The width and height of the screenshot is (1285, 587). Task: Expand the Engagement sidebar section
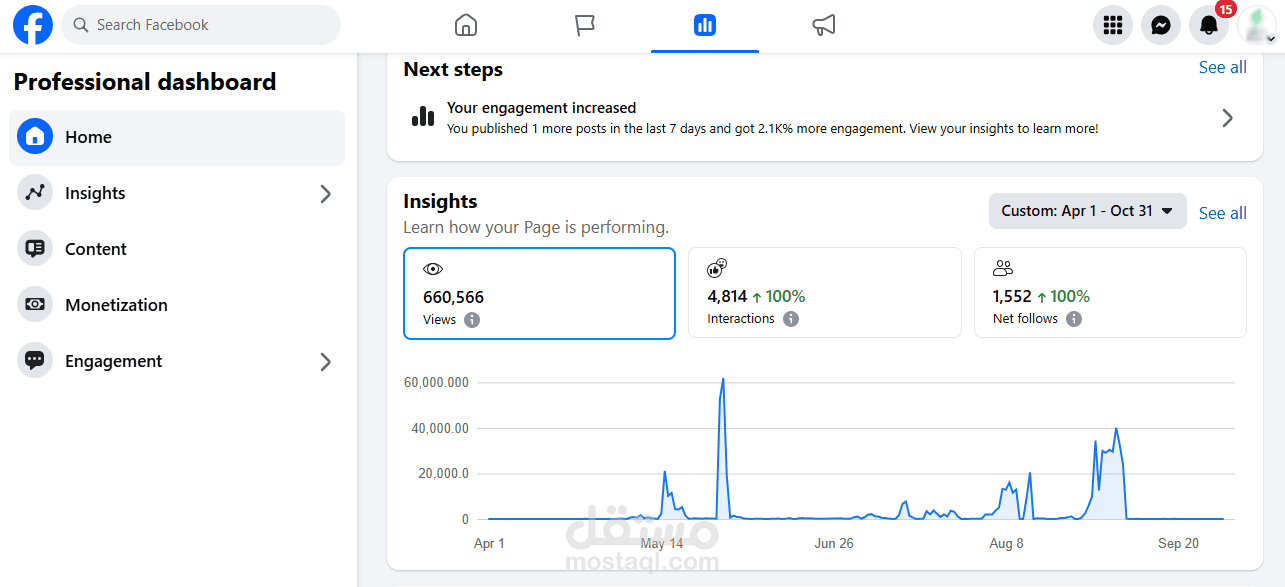pyautogui.click(x=325, y=361)
